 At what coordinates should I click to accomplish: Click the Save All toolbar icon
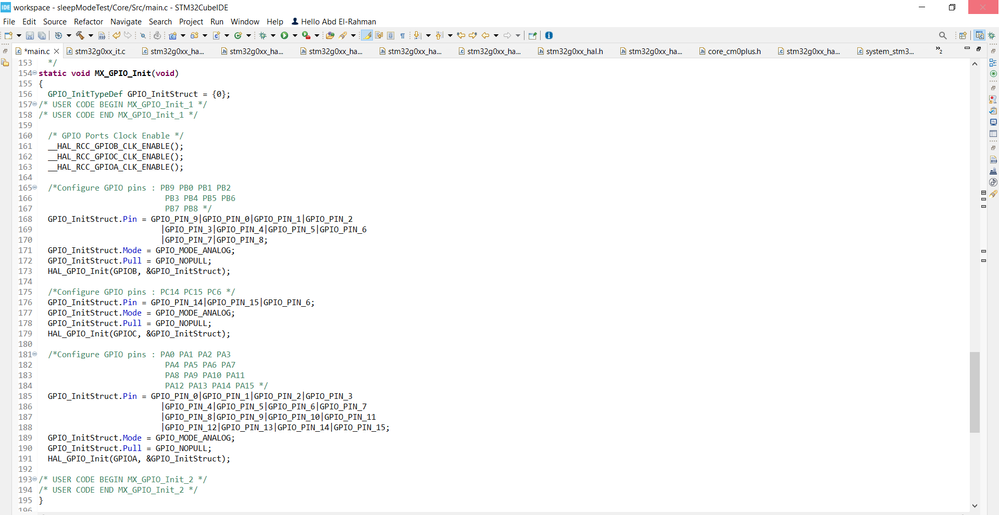coord(42,35)
